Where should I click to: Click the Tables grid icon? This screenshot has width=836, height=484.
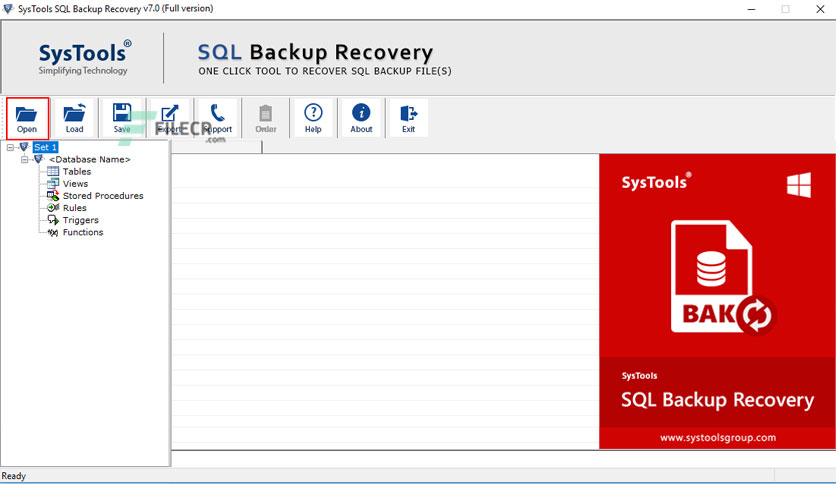(53, 171)
